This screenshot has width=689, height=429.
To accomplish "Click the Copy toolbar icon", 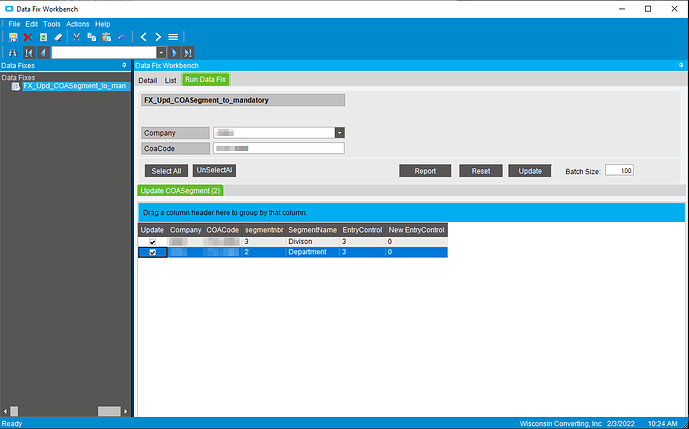I will click(91, 37).
